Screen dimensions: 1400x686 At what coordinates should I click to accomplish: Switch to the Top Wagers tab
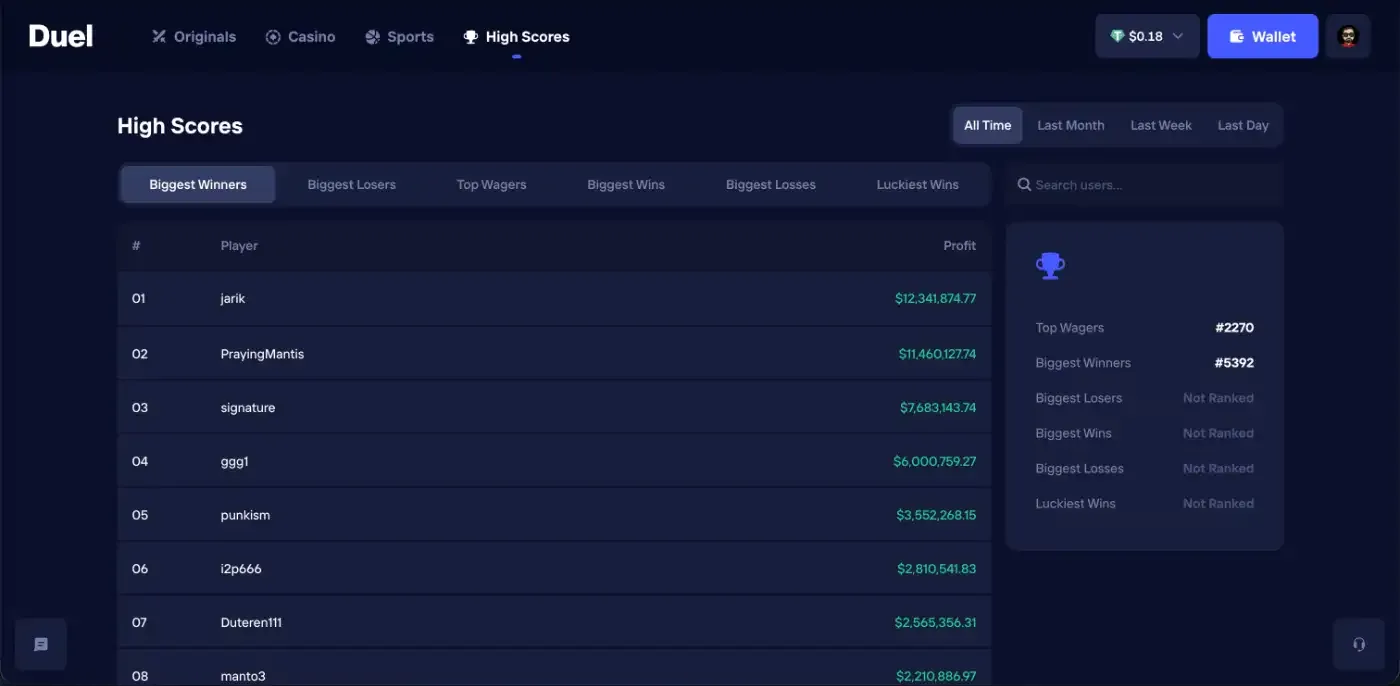491,184
